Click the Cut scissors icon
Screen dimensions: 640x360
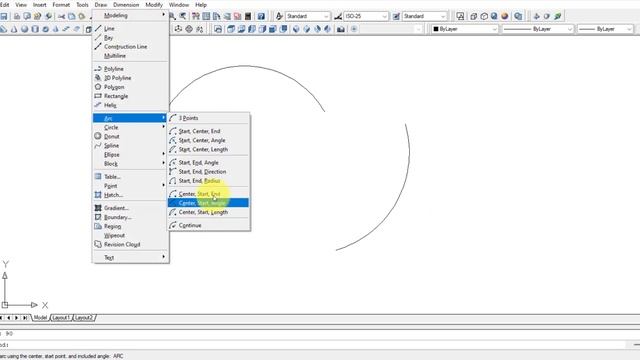click(61, 16)
